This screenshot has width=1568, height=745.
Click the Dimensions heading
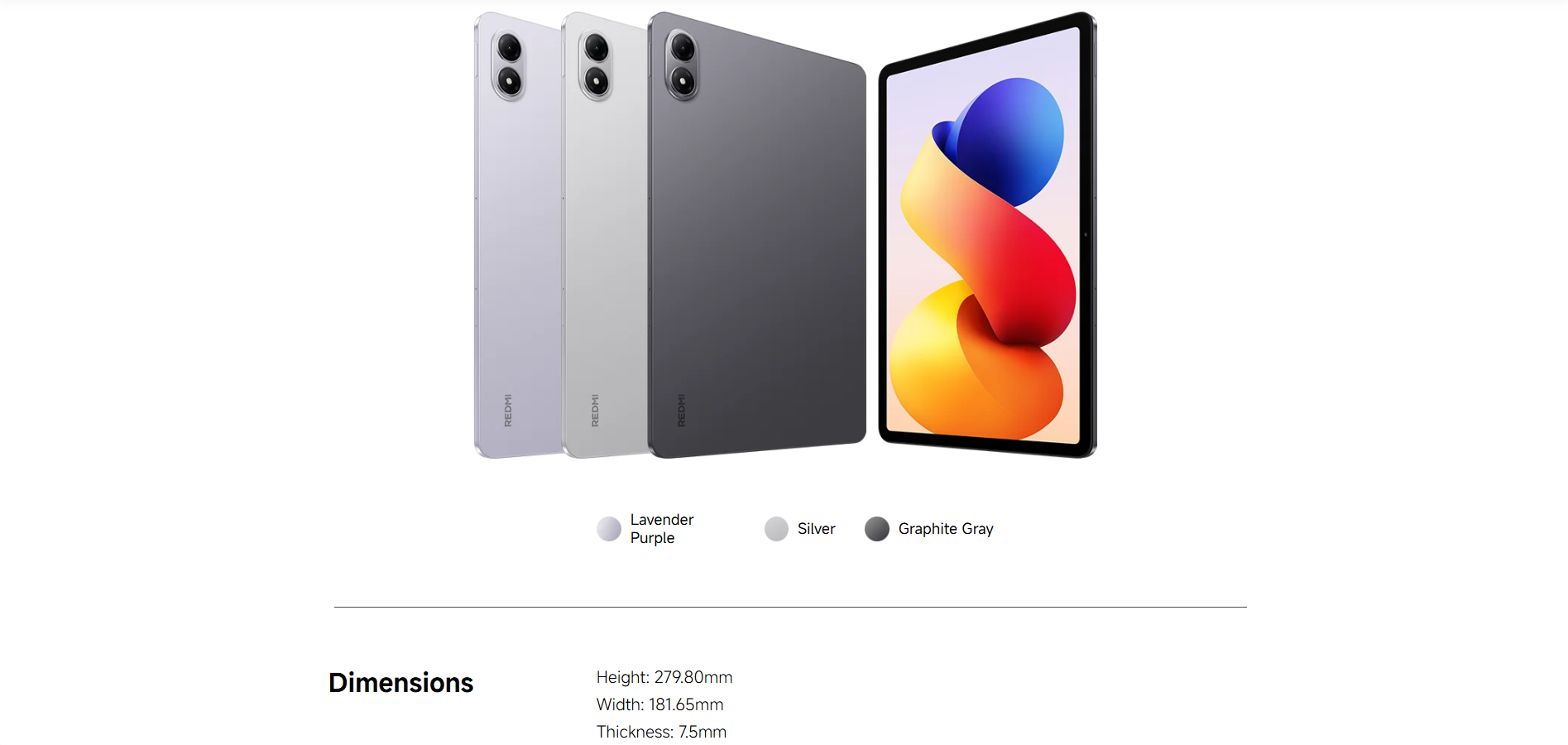[x=401, y=683]
